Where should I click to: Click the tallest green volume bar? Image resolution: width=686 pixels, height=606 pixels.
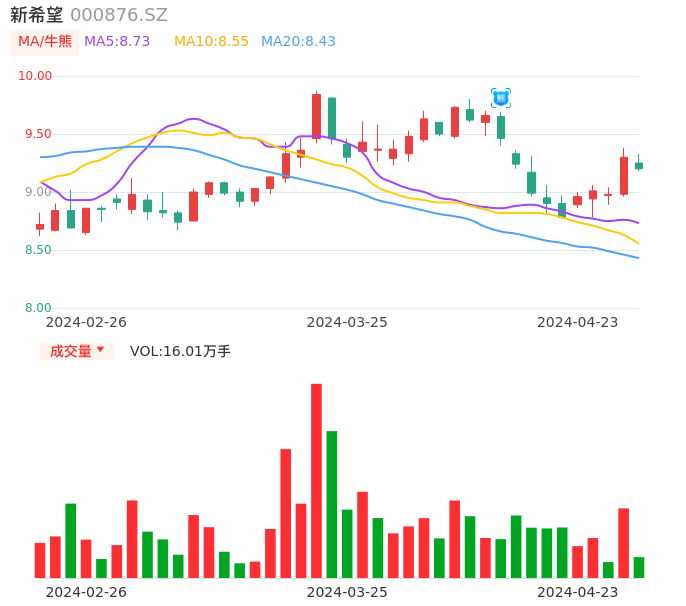pyautogui.click(x=332, y=504)
